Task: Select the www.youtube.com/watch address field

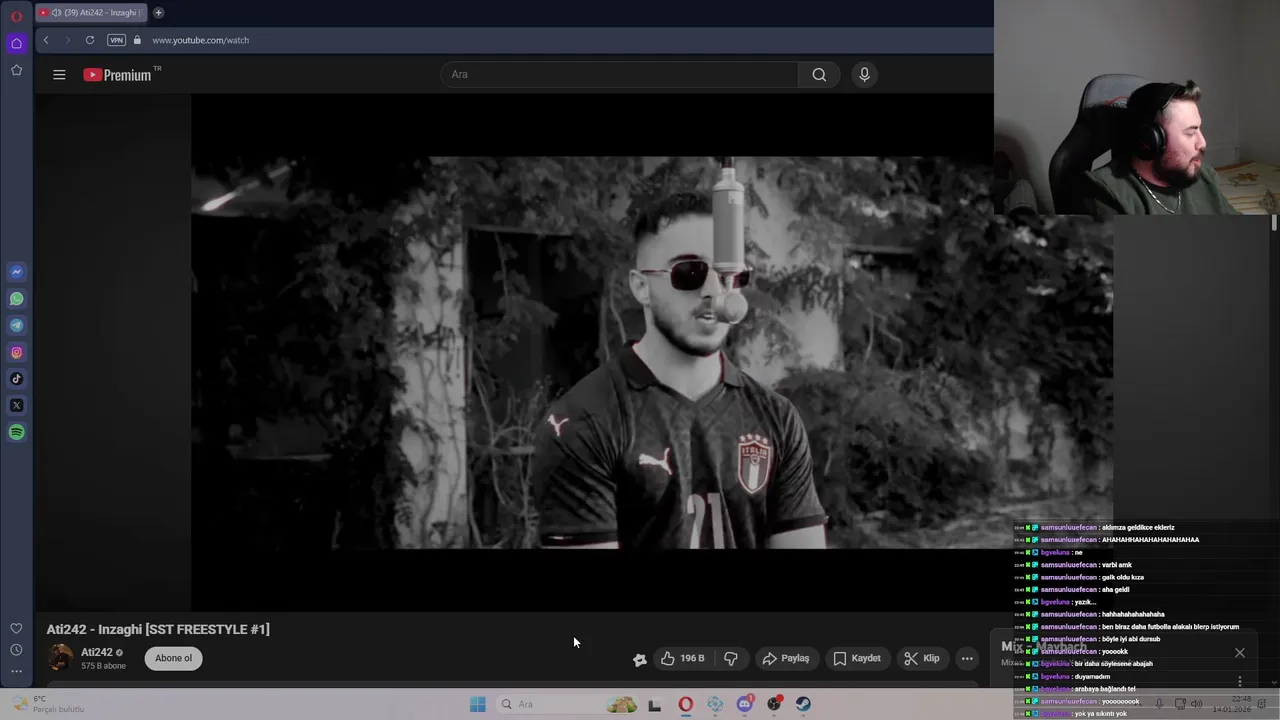Action: 200,40
